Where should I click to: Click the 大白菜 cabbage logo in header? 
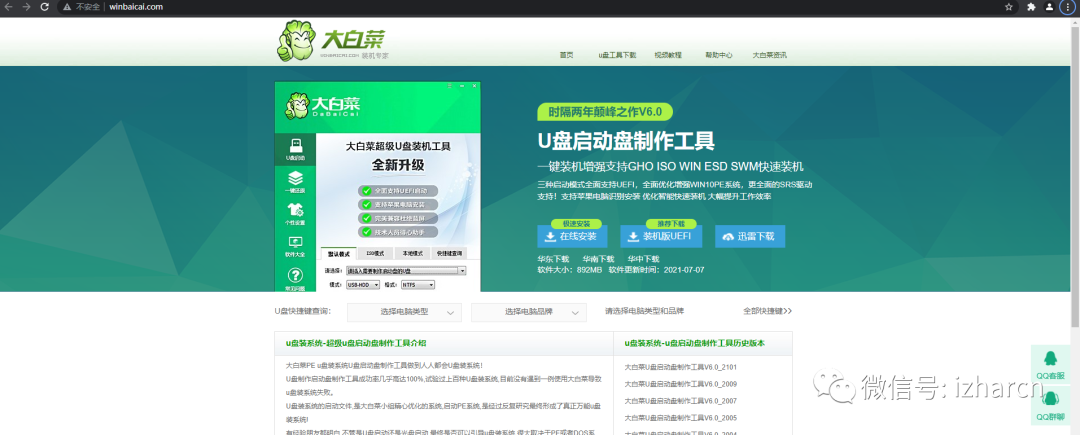[333, 40]
